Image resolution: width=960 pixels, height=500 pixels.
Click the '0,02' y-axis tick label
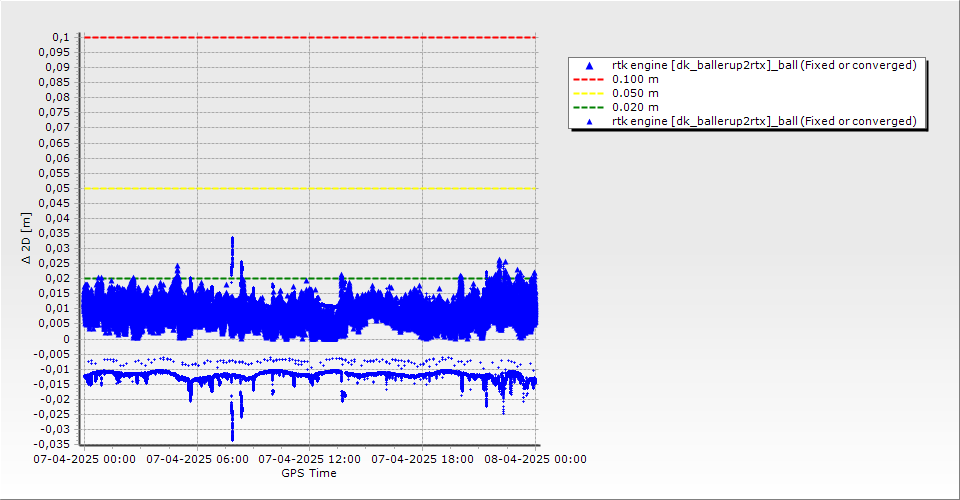[x=58, y=278]
